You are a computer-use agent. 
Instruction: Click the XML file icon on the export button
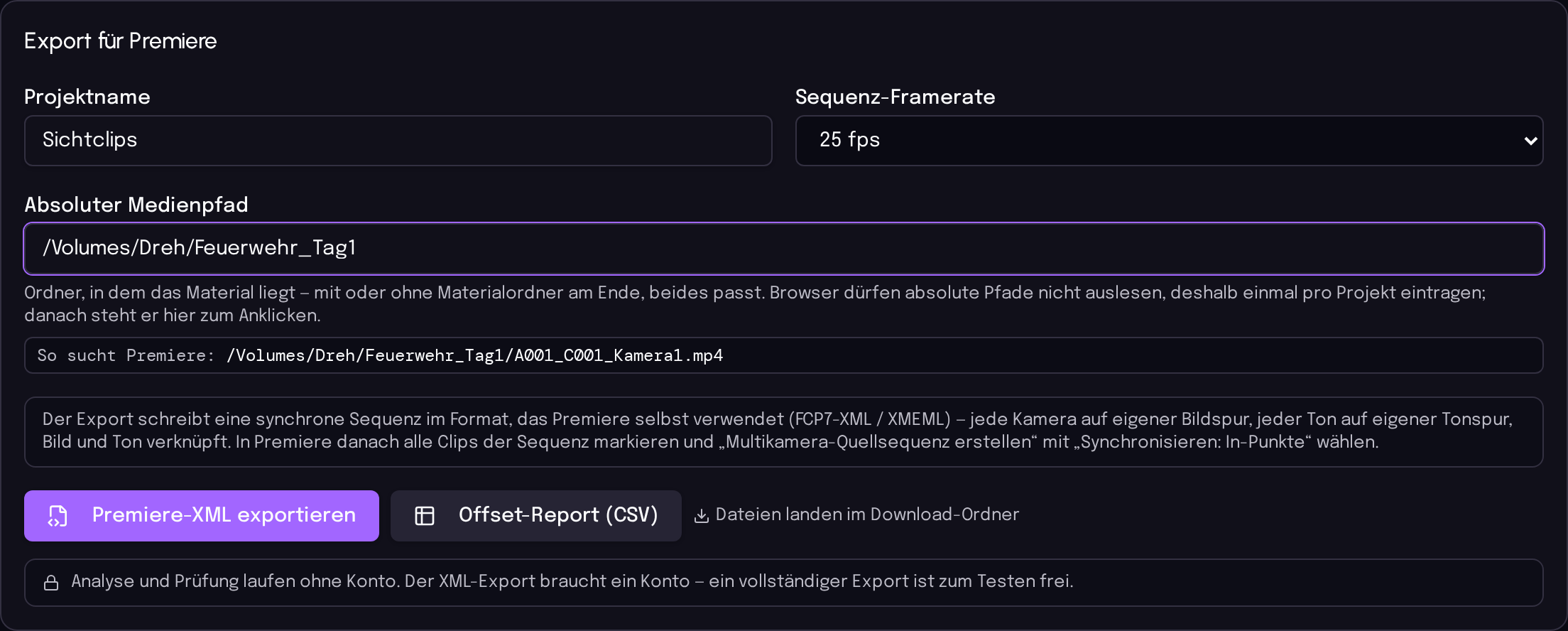click(x=58, y=516)
